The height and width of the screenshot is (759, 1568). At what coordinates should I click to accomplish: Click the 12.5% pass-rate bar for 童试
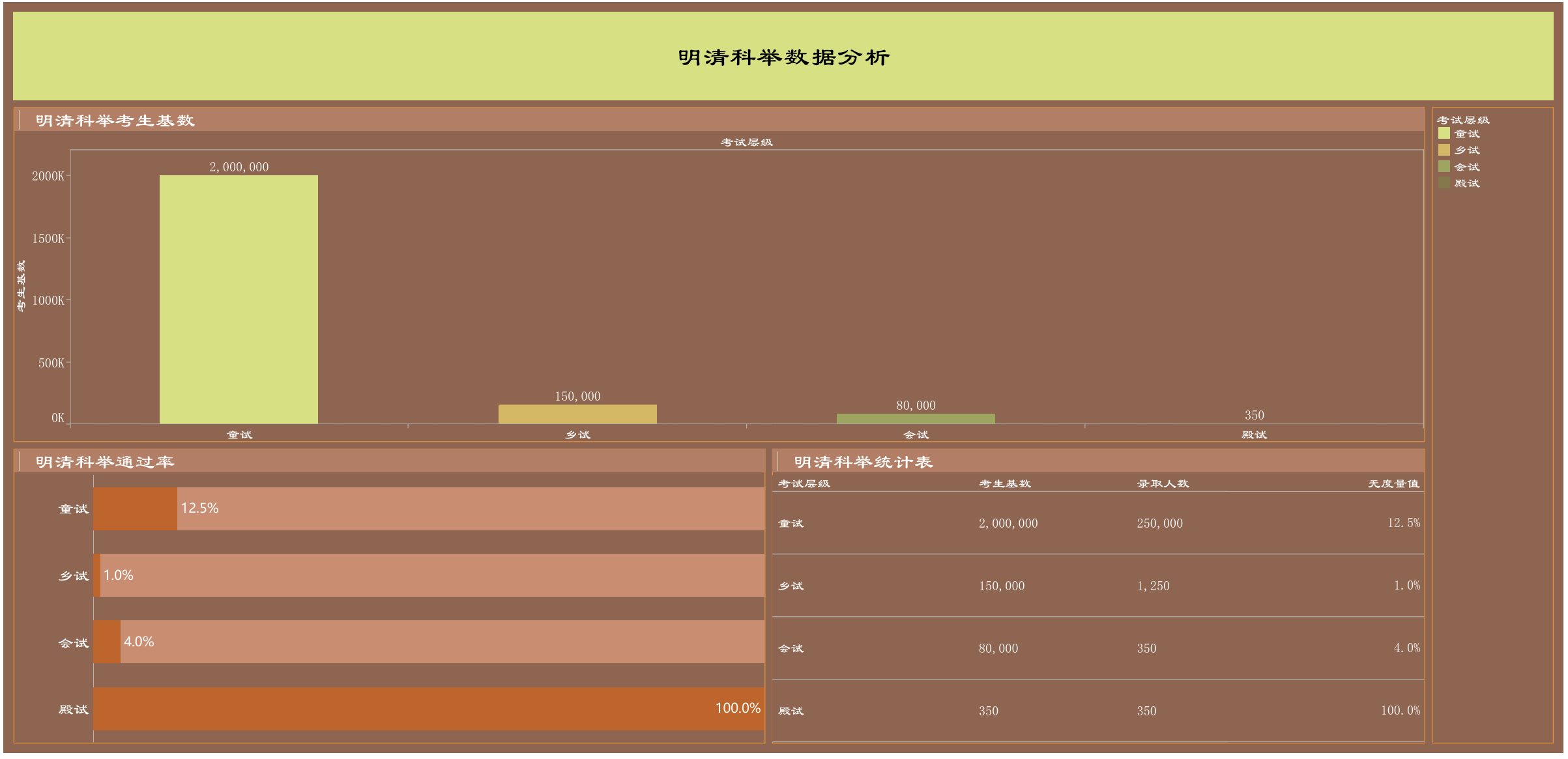tap(135, 509)
